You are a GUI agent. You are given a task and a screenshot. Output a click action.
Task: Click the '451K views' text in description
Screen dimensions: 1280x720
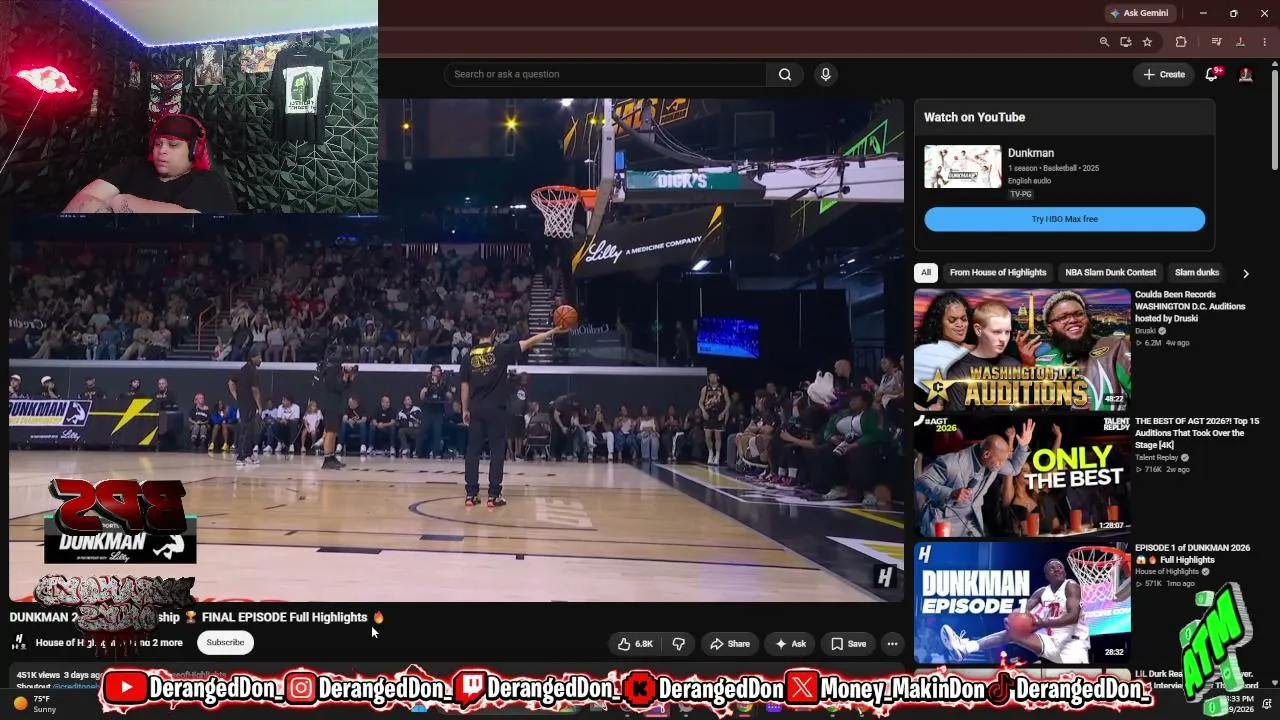tap(38, 676)
